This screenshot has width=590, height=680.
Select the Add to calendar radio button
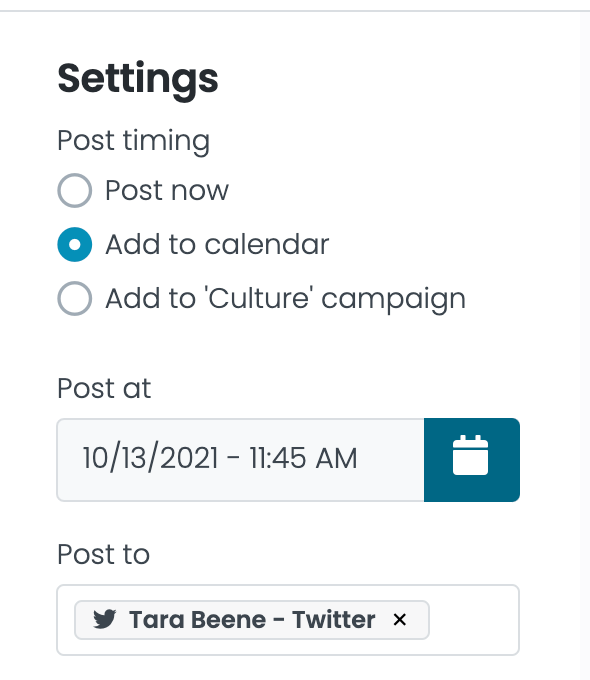(75, 245)
